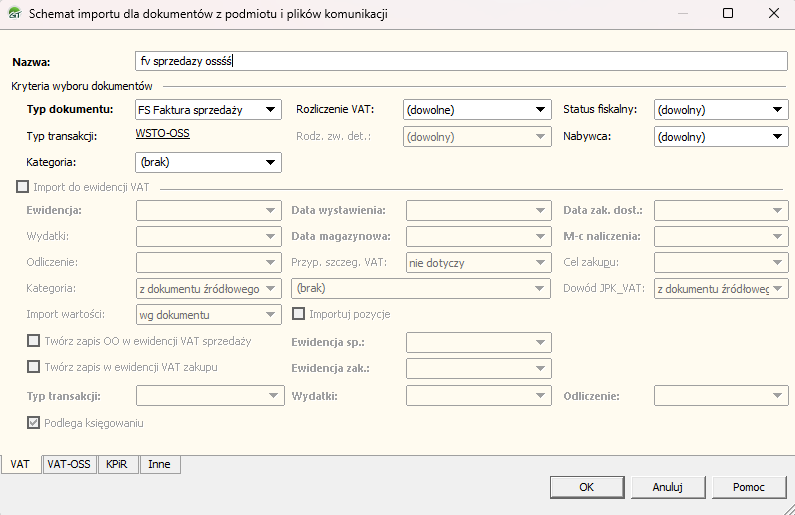Tick Twórz zapis OO w ewidencji VAT sprzedaży
The width and height of the screenshot is (795, 515).
34,341
